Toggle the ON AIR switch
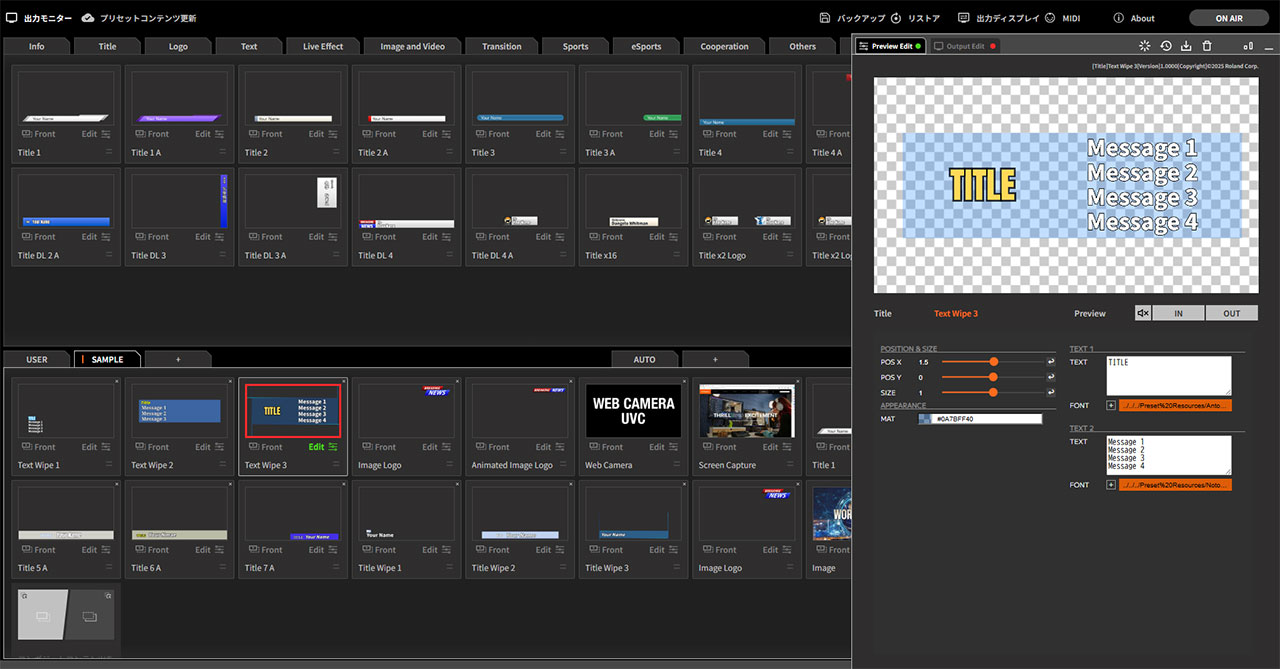Screen dimensions: 1280x669 1228,18
